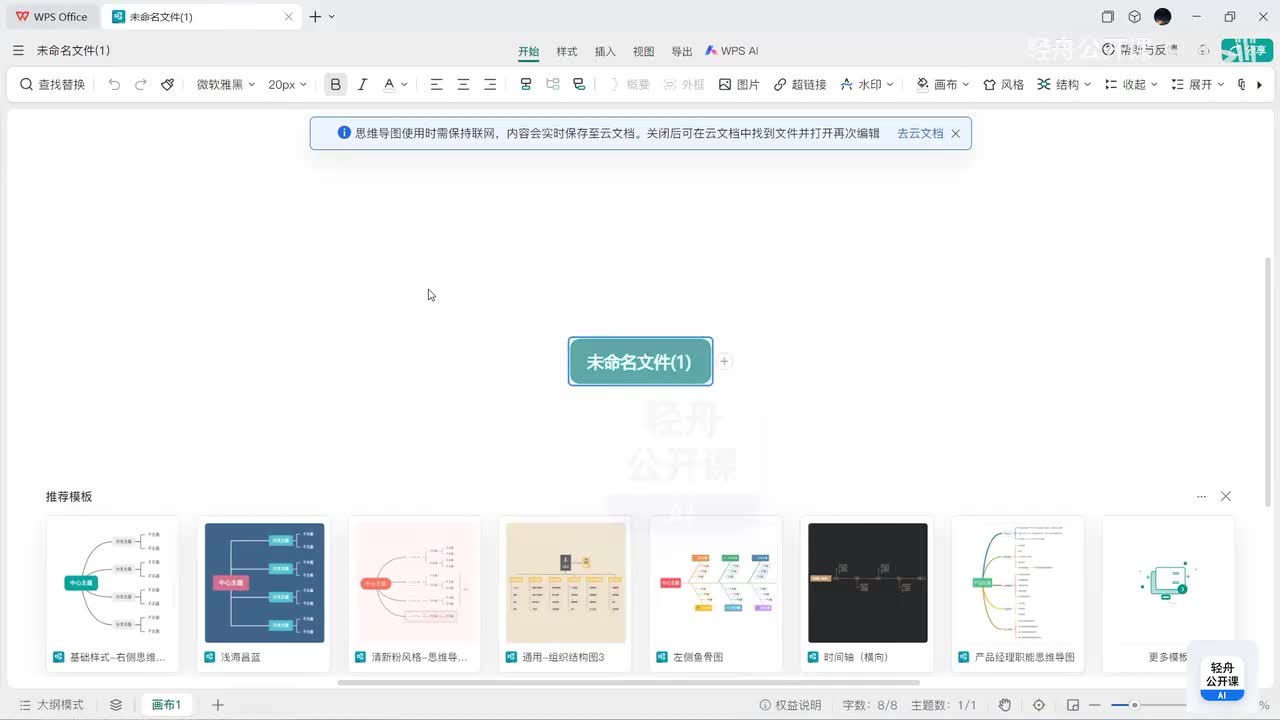The width and height of the screenshot is (1280, 720).
Task: Toggle bold formatting
Action: (336, 85)
